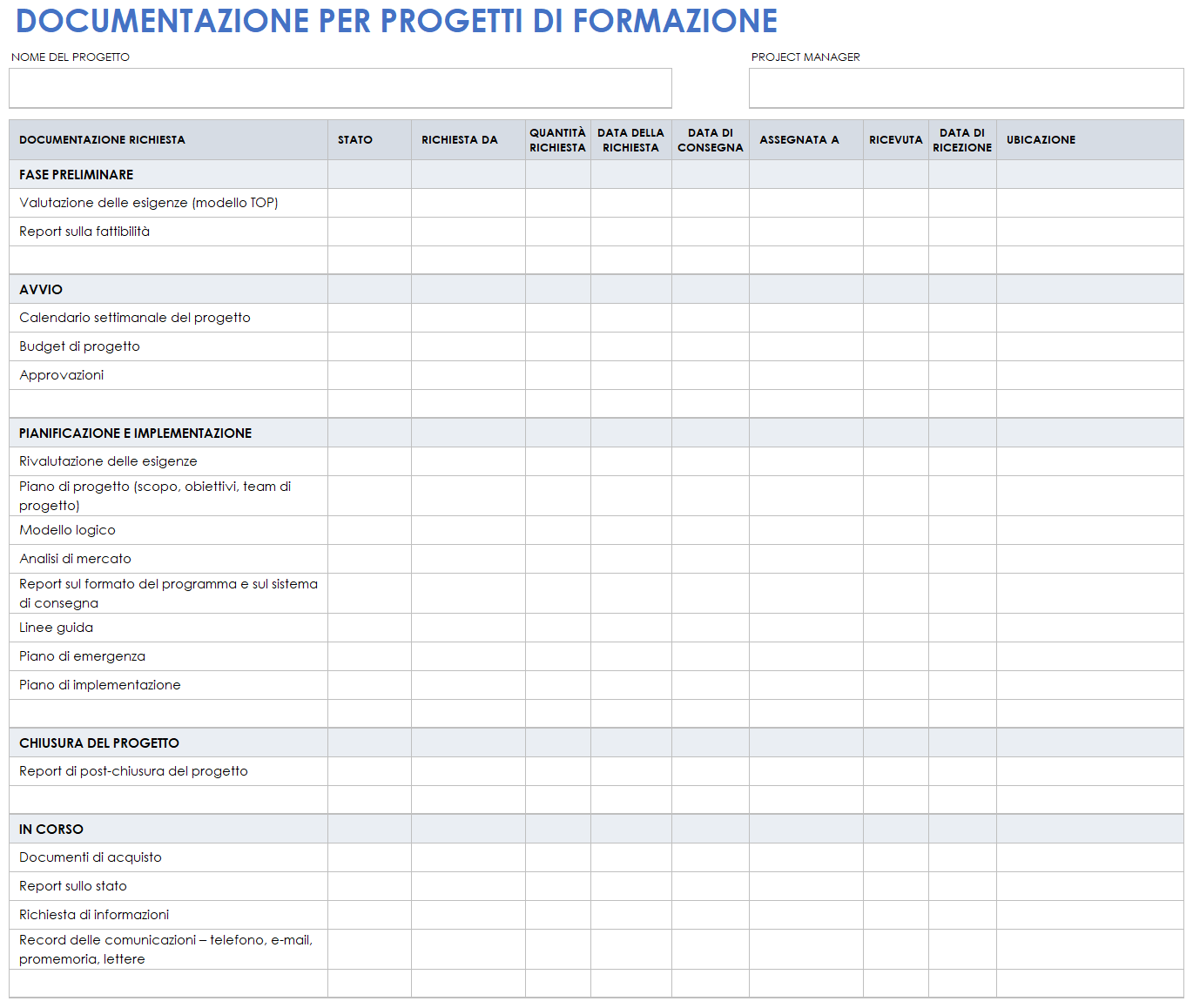This screenshot has height=1008, width=1193.
Task: Click QUANTITÀ RICHIESTA cell for Documenti di acquisto
Action: [x=558, y=857]
